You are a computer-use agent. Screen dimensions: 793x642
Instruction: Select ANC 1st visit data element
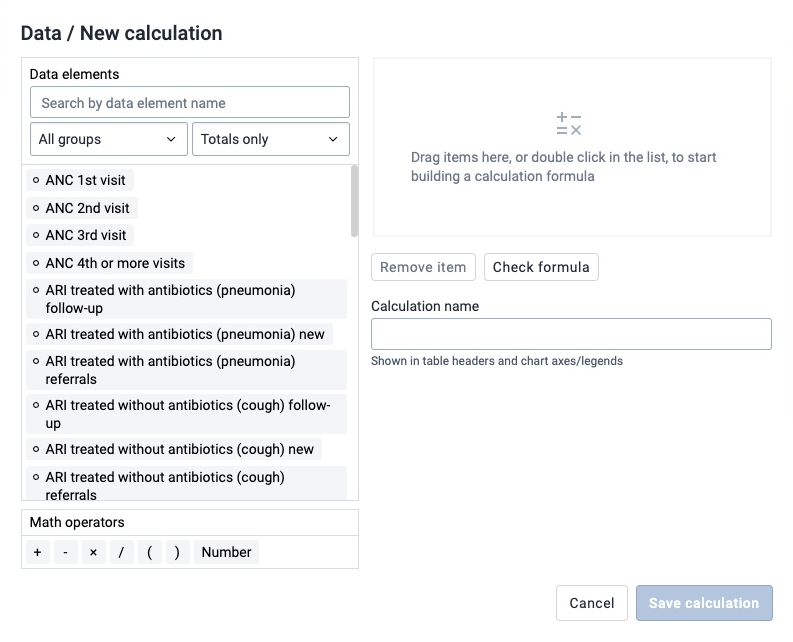tap(80, 180)
